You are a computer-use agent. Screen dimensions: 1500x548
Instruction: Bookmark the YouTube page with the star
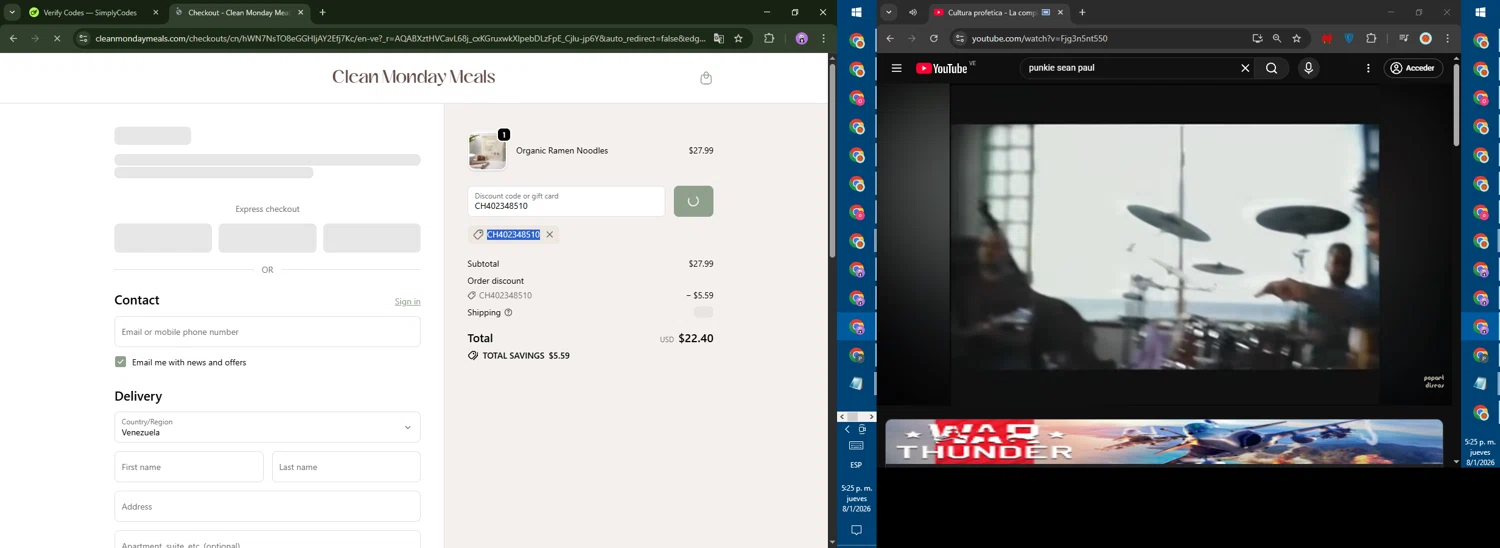click(x=1297, y=39)
